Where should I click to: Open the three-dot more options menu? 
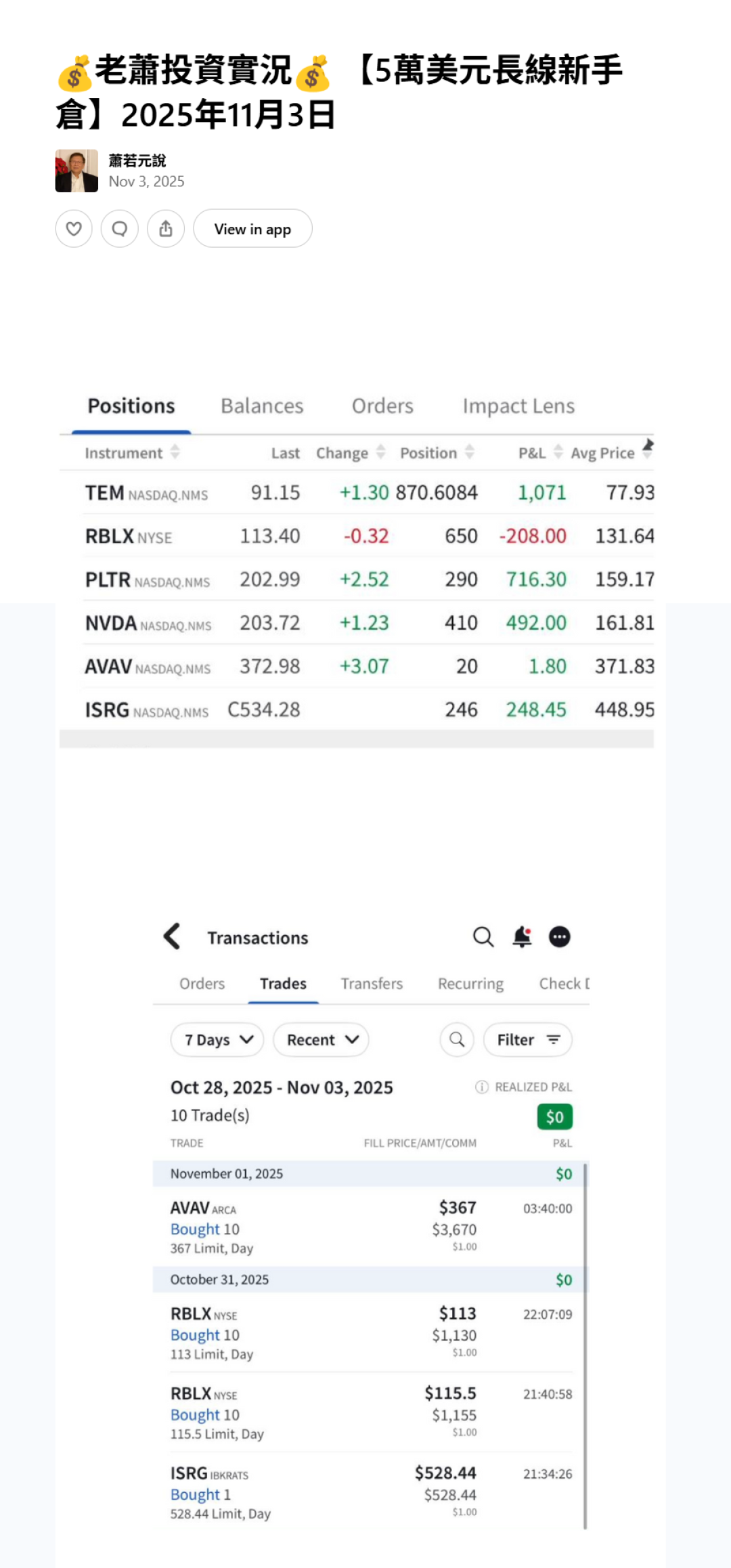tap(559, 937)
